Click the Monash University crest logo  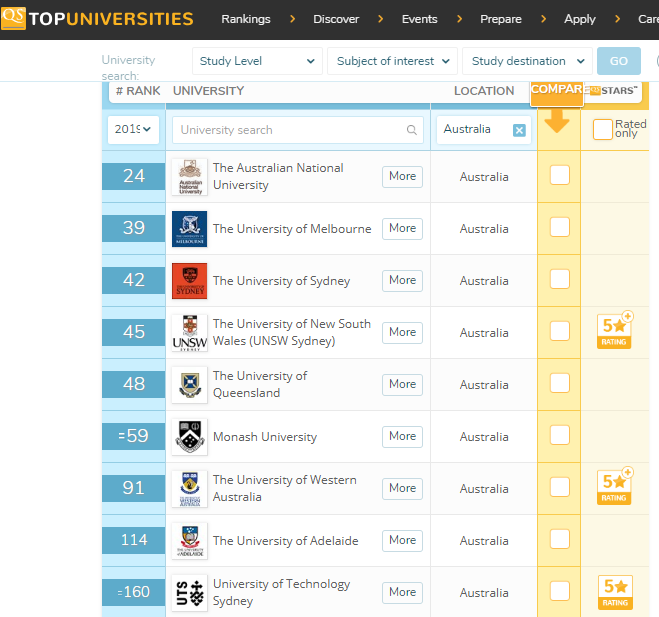click(189, 437)
